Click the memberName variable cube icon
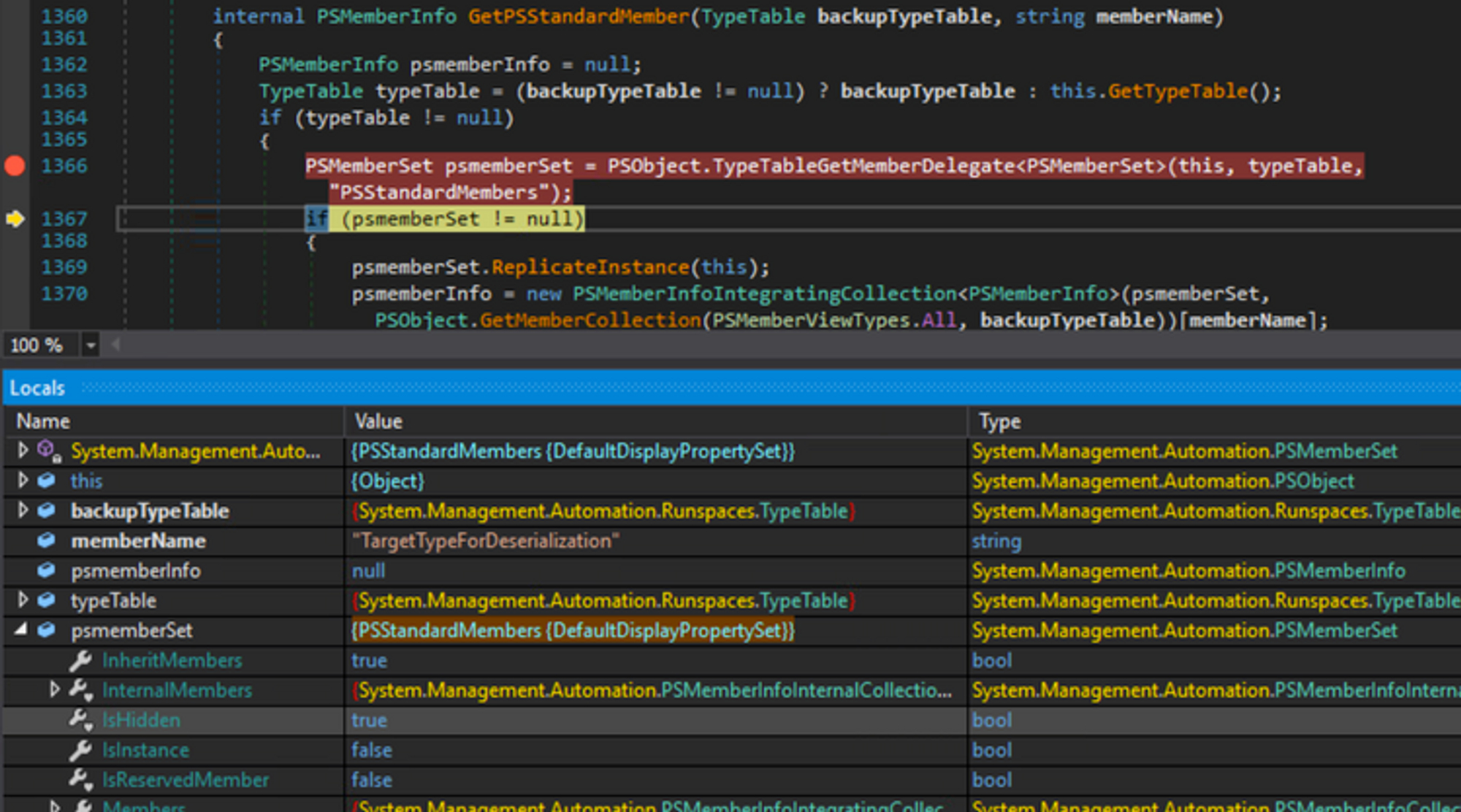This screenshot has width=1461, height=812. 46,540
